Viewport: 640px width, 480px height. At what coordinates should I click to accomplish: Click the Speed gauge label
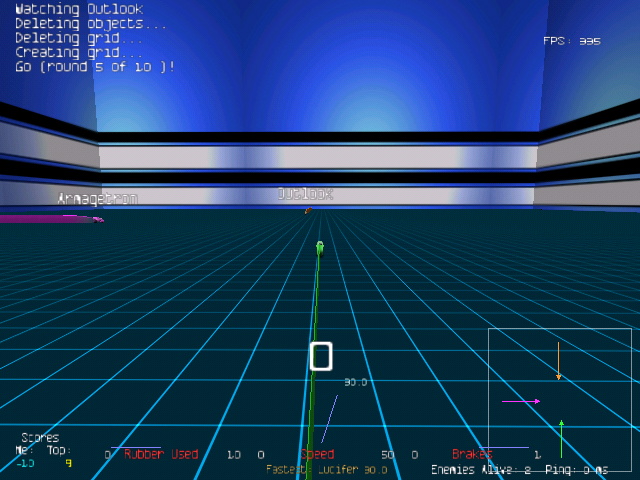point(319,454)
